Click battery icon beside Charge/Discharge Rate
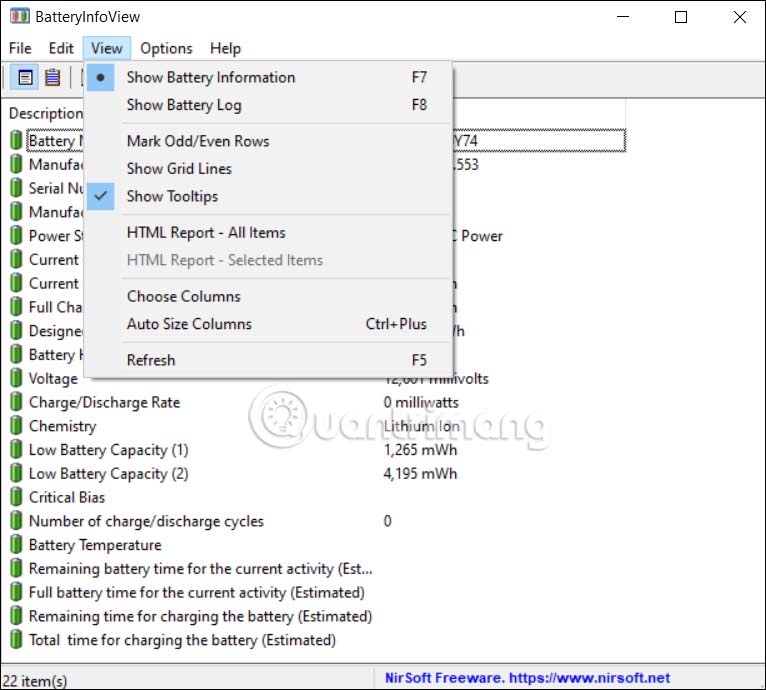 16,402
